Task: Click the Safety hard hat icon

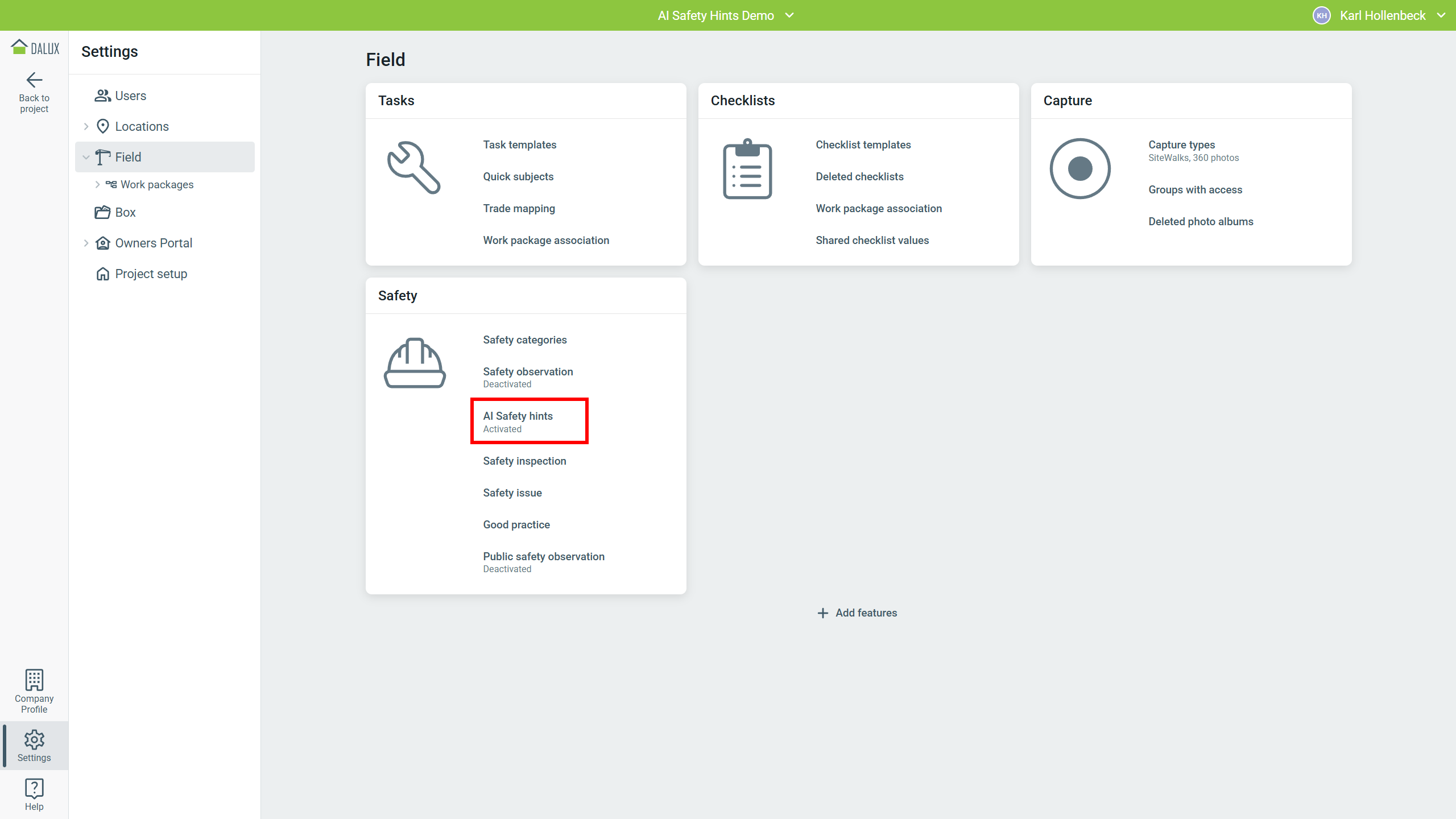Action: coord(415,363)
